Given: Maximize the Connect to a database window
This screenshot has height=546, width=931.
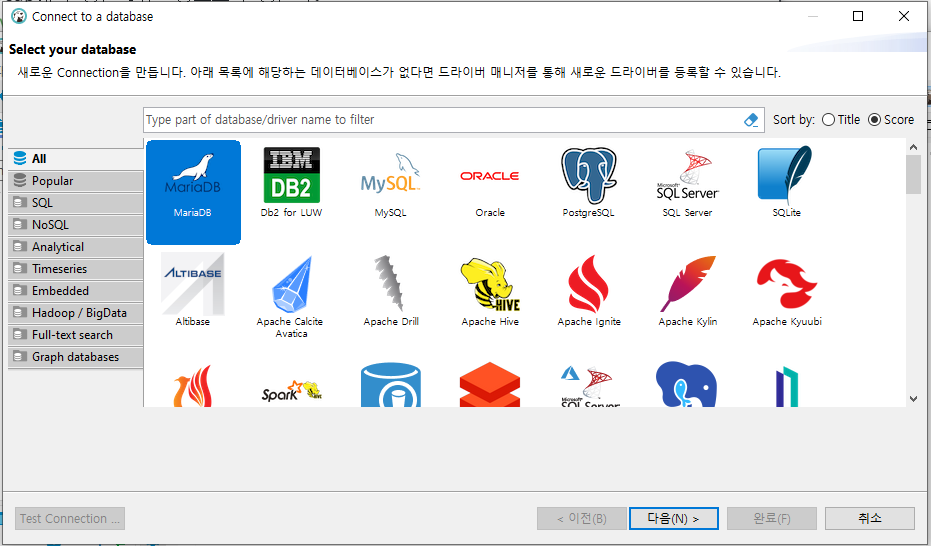Looking at the screenshot, I should click(x=857, y=16).
